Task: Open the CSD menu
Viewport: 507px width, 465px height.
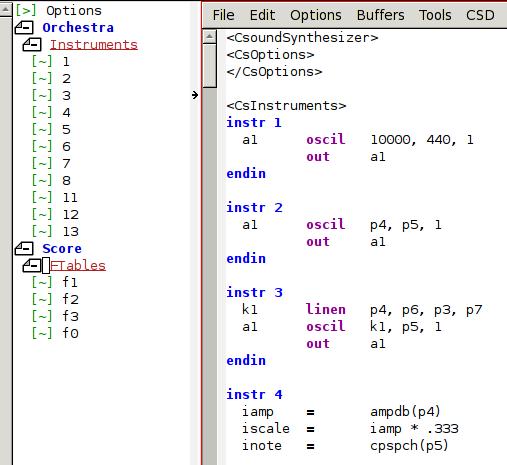Action: tap(480, 15)
